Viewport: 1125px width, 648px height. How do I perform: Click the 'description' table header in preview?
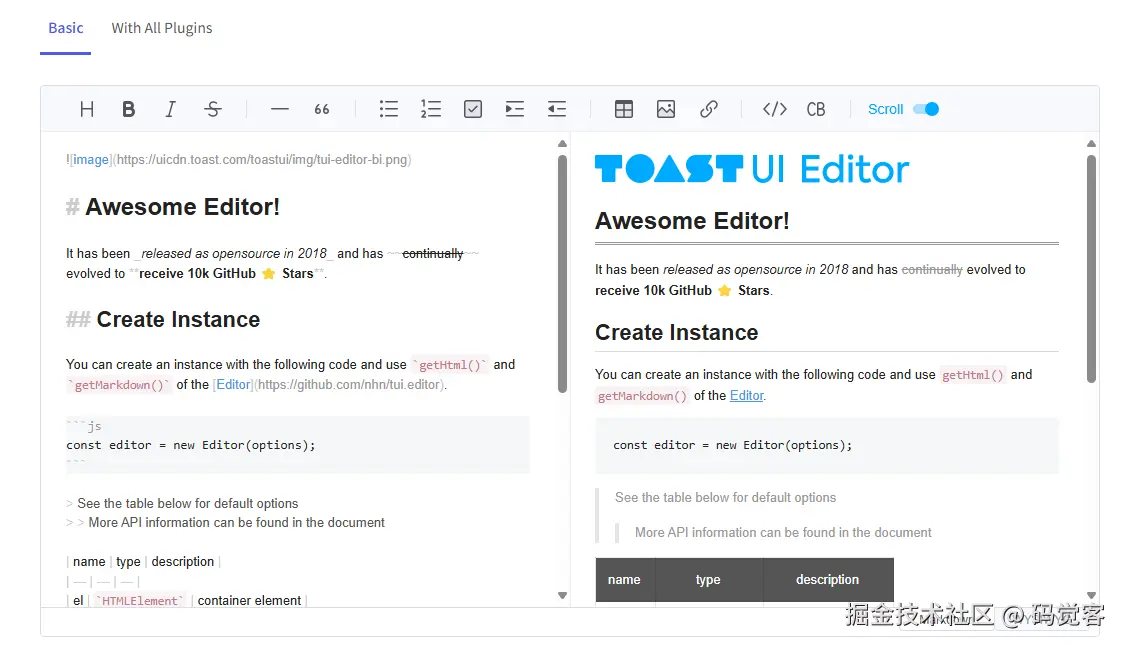pyautogui.click(x=828, y=579)
